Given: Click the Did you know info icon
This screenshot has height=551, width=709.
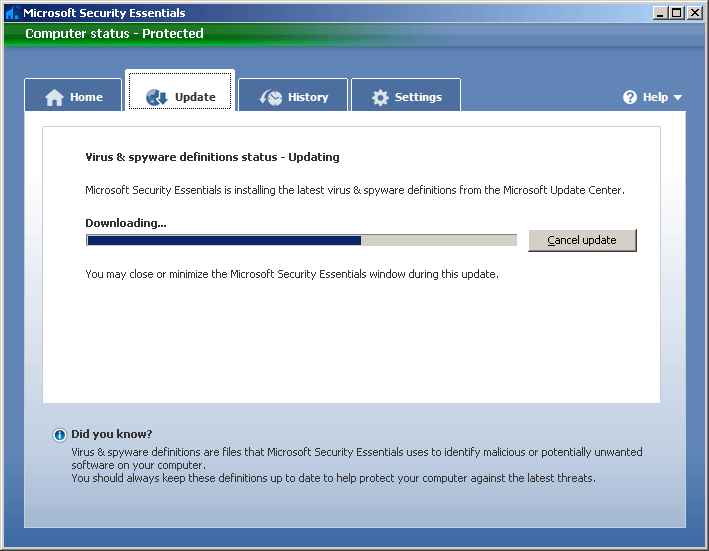Looking at the screenshot, I should [59, 435].
